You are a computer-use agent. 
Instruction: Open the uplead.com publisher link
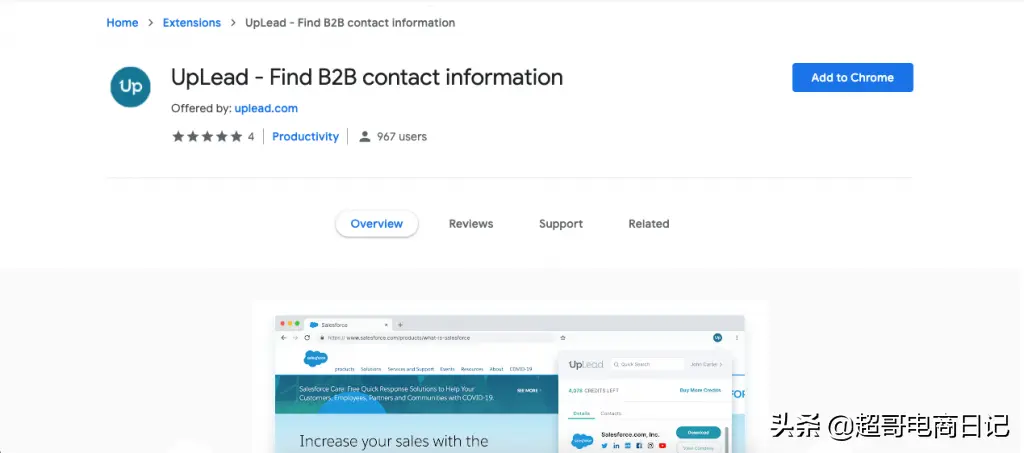pyautogui.click(x=266, y=108)
